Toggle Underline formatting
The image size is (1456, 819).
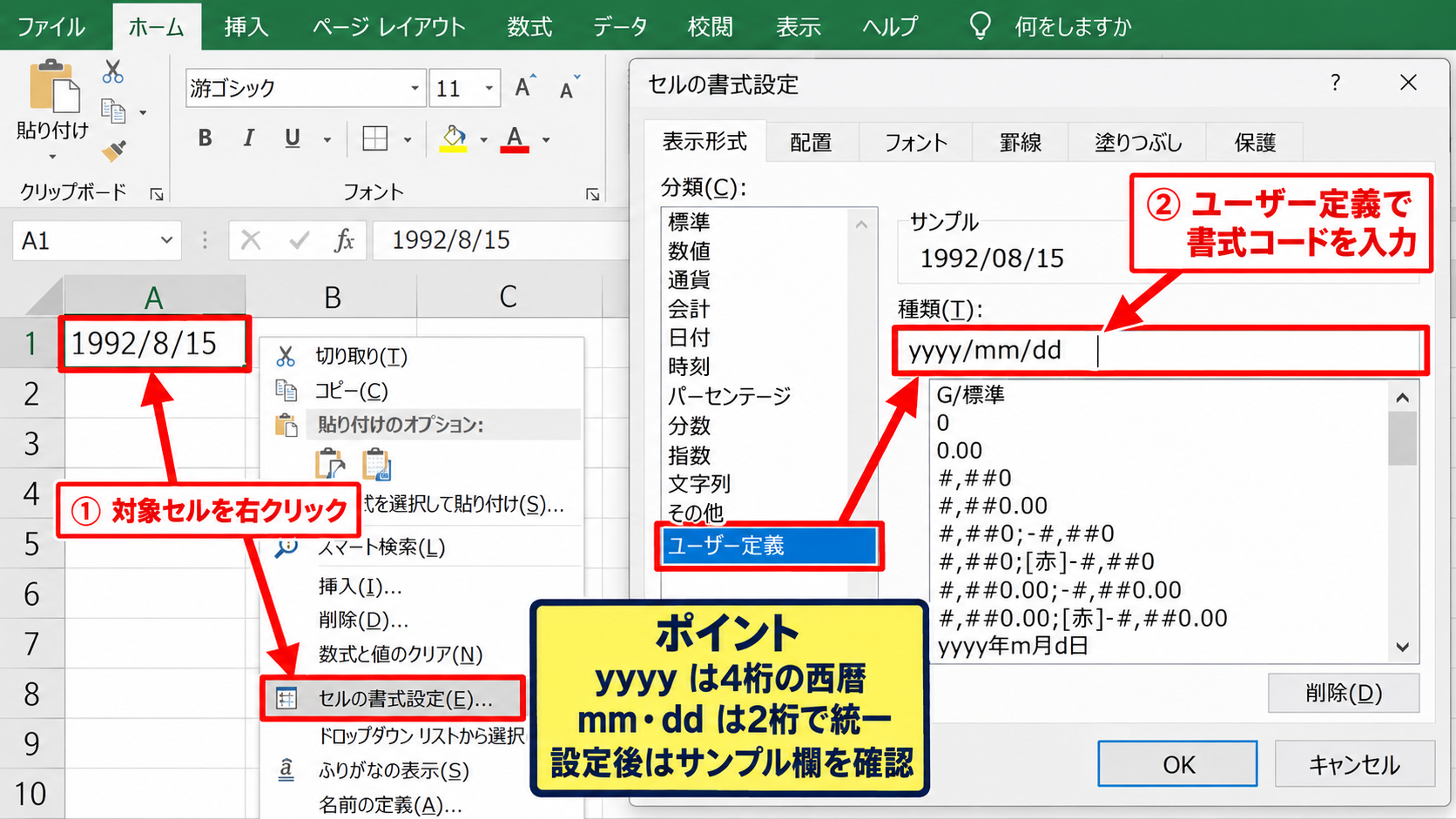293,138
